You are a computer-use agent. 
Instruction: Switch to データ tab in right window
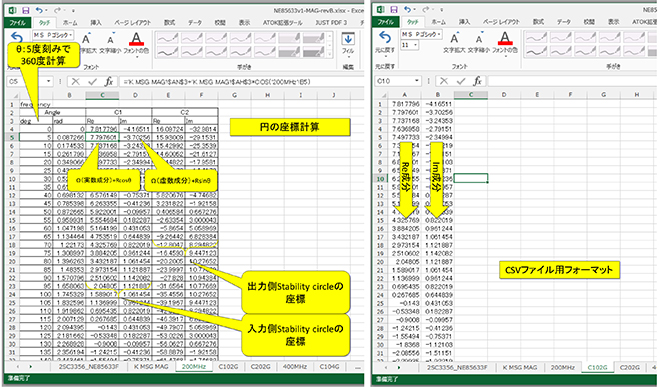click(x=564, y=22)
